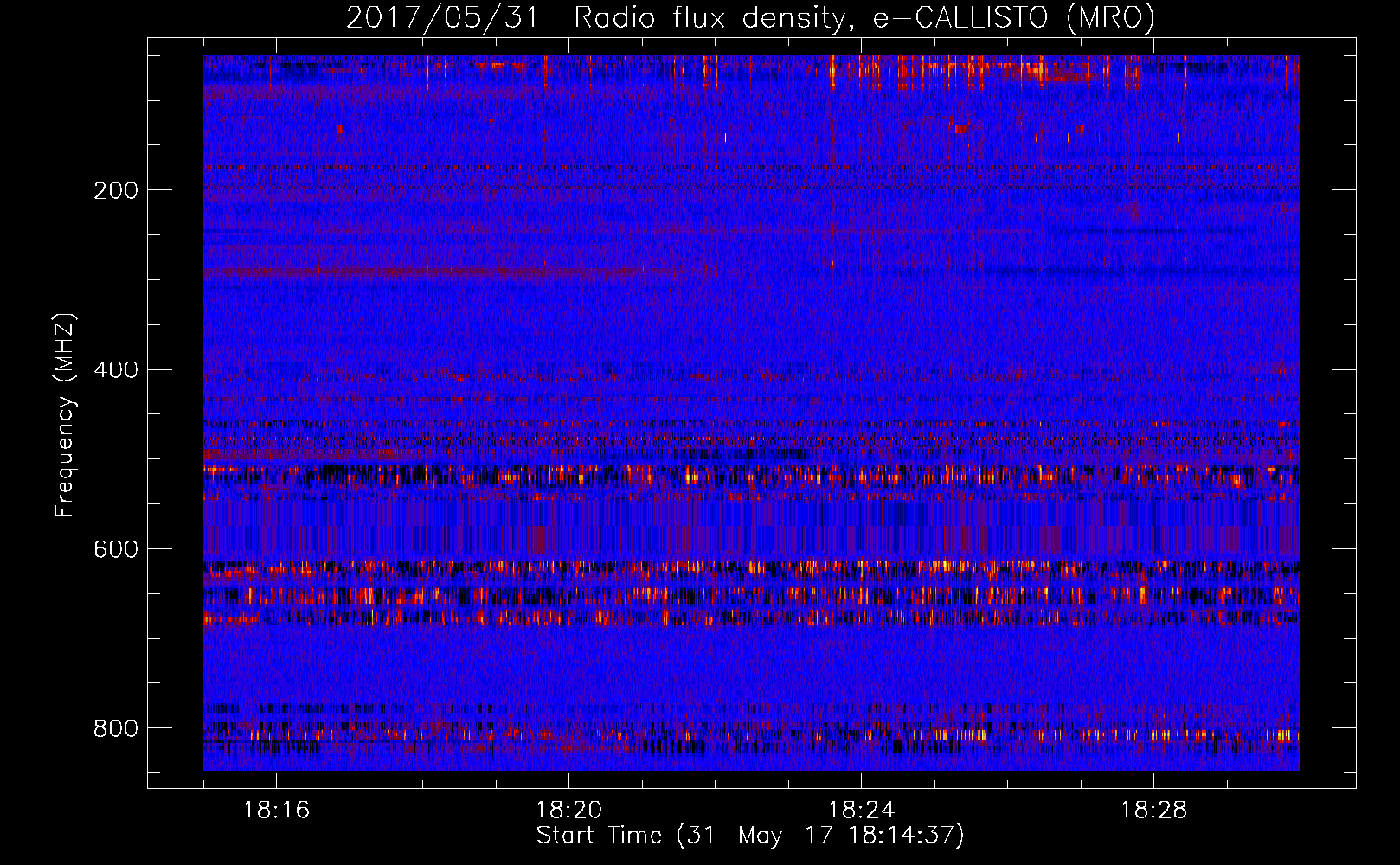The image size is (1400, 865).
Task: Click the 600 frequency tick label
Action: 116,550
